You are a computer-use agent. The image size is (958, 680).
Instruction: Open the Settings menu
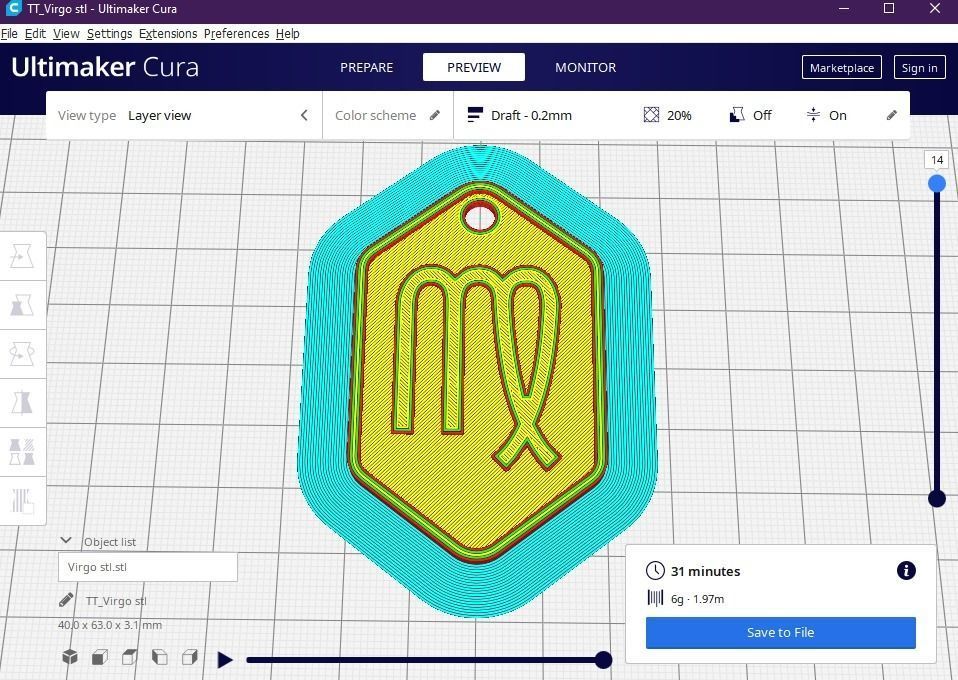pyautogui.click(x=109, y=34)
